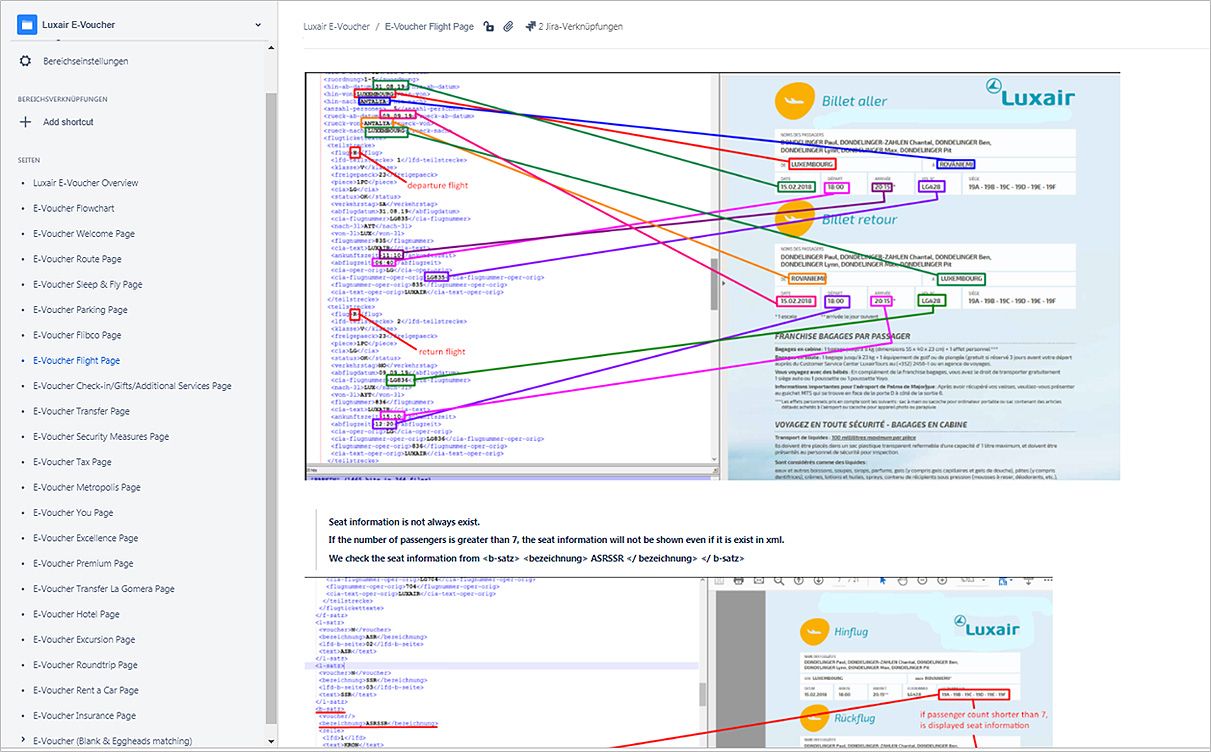Click the Luxair E-Voucher breadcrumb link
The width and height of the screenshot is (1211, 752).
pos(336,27)
